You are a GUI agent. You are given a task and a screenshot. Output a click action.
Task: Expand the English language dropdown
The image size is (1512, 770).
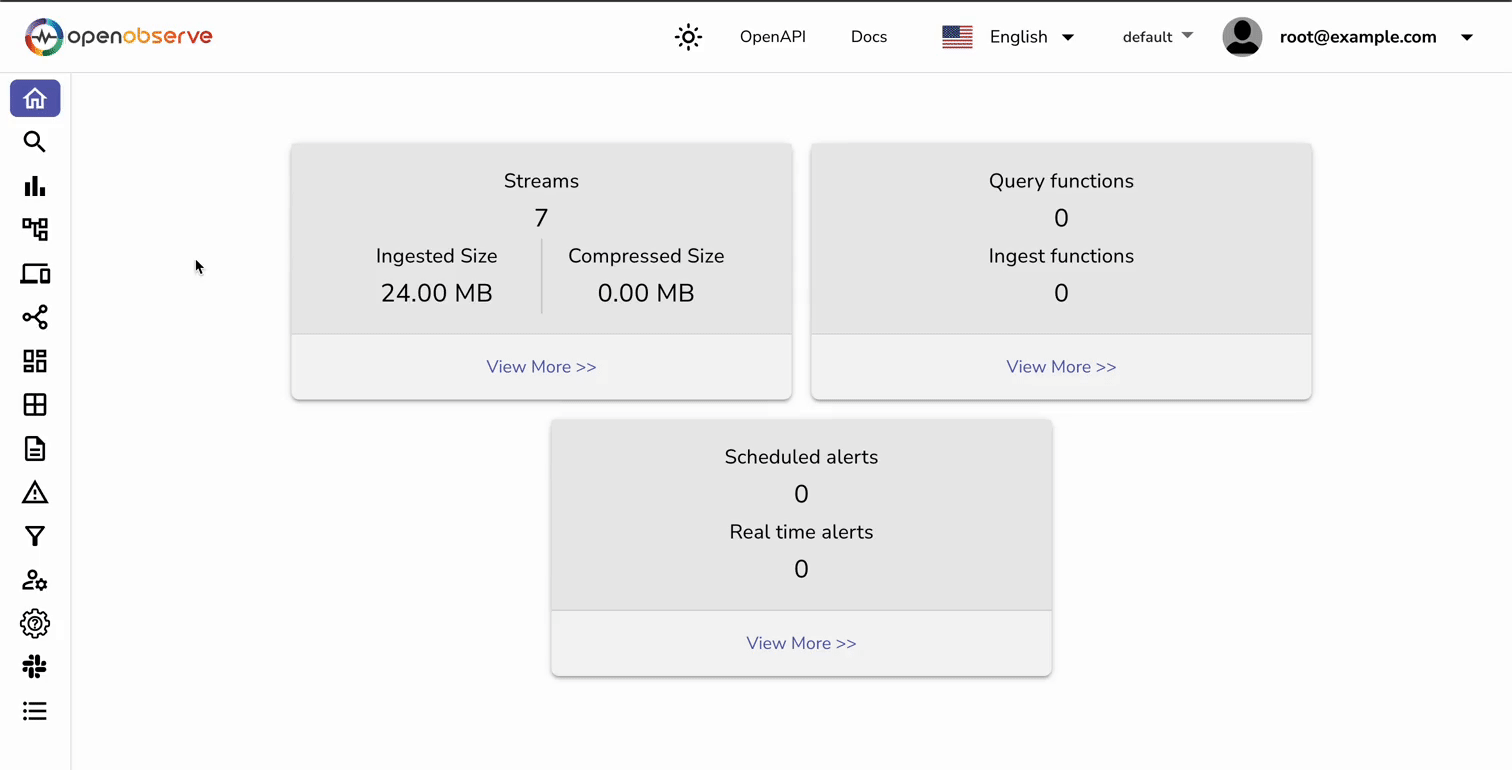tap(1018, 37)
